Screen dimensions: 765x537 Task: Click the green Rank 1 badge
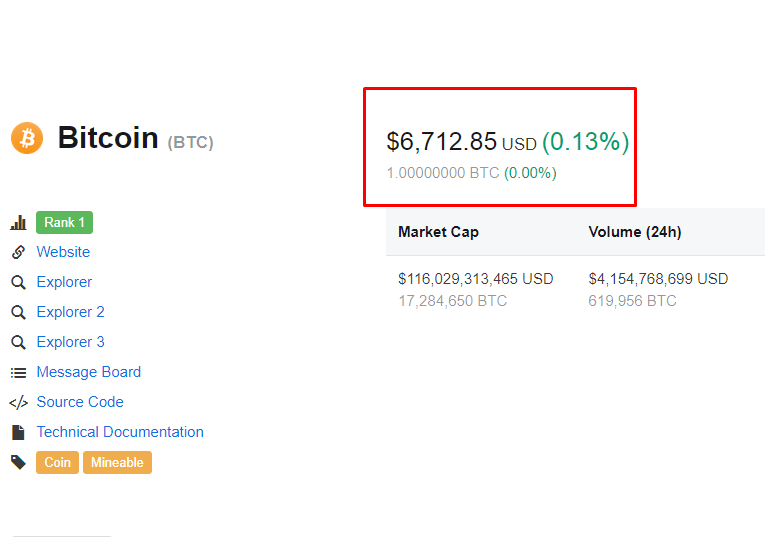64,222
